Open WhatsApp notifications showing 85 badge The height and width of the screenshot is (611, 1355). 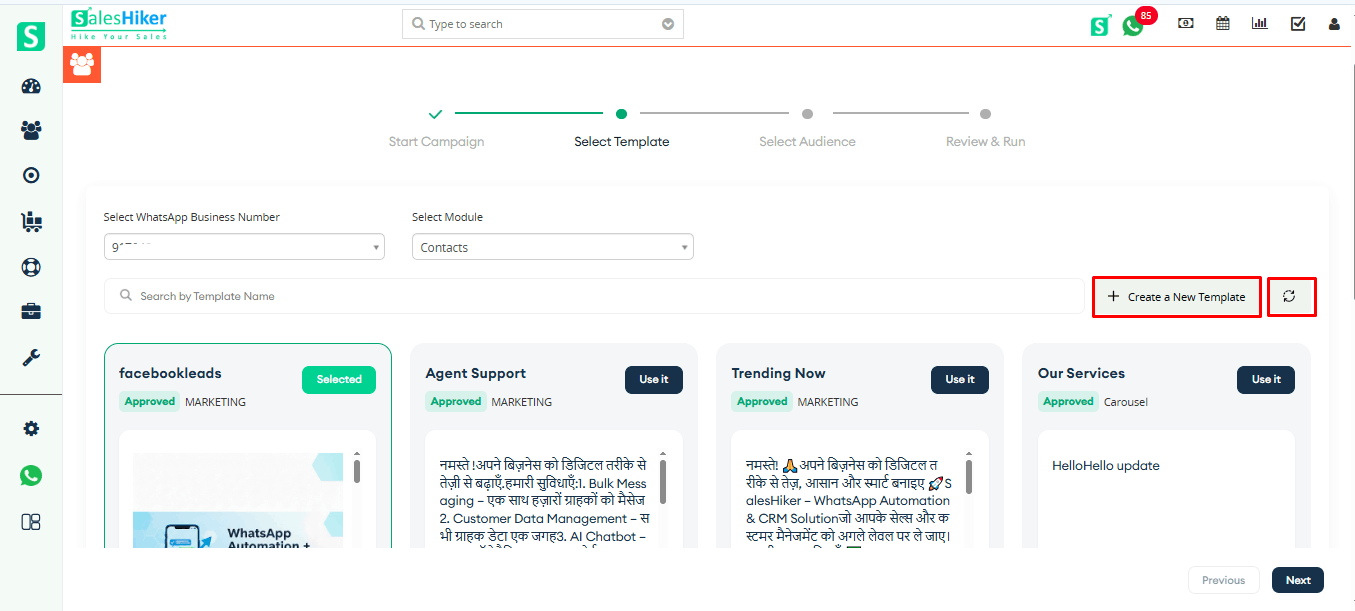tap(1133, 23)
